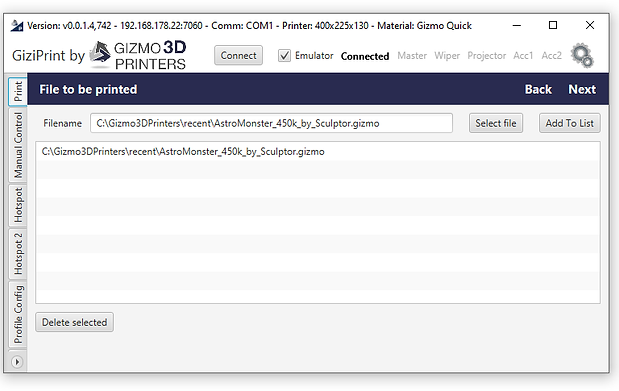Click the Acc2 status indicator
This screenshot has height=391, width=619.
(551, 56)
